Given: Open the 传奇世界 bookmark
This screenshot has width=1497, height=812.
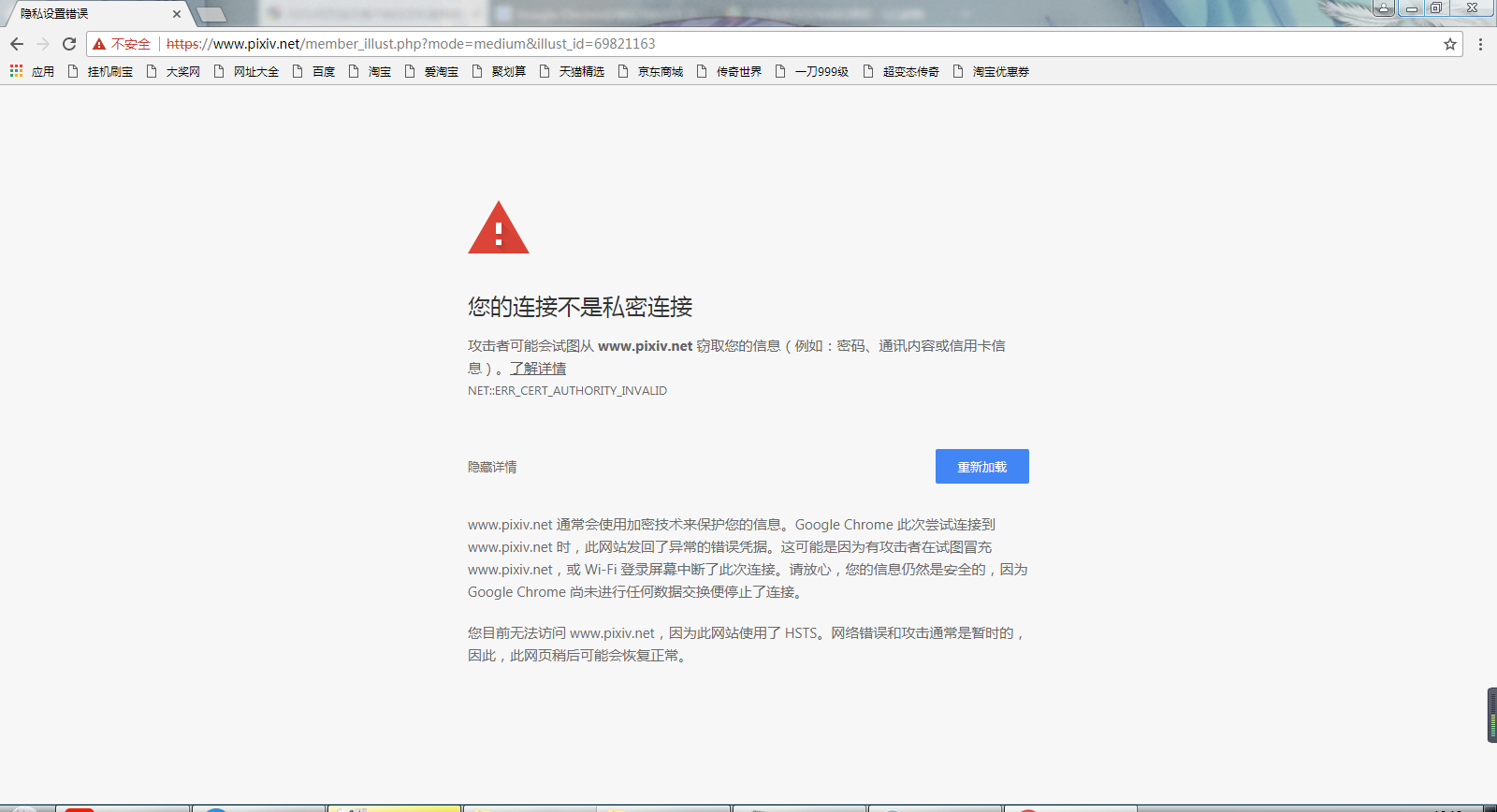Looking at the screenshot, I should click(x=729, y=71).
